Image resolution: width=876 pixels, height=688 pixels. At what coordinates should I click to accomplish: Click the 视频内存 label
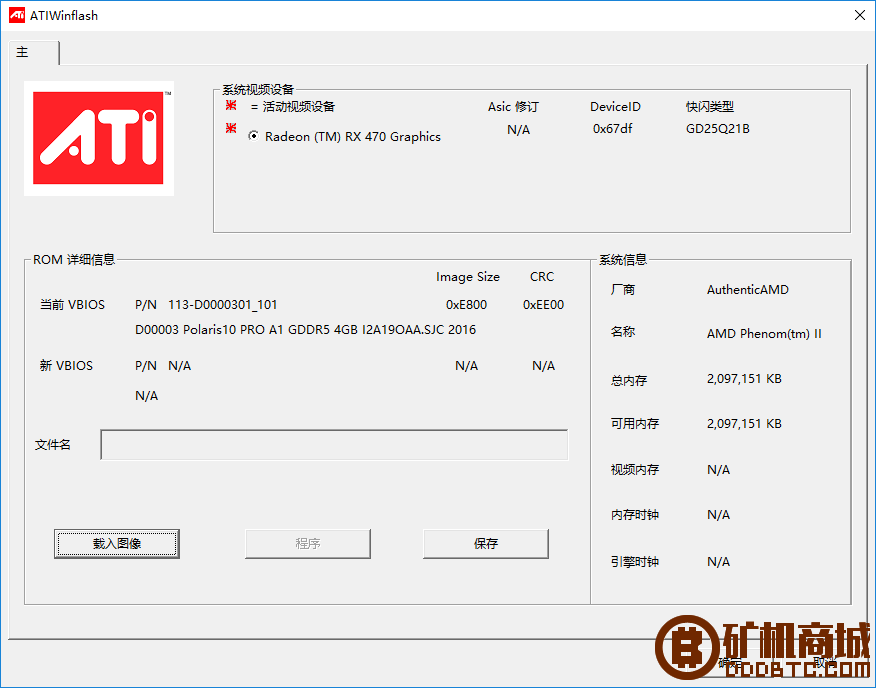click(635, 469)
